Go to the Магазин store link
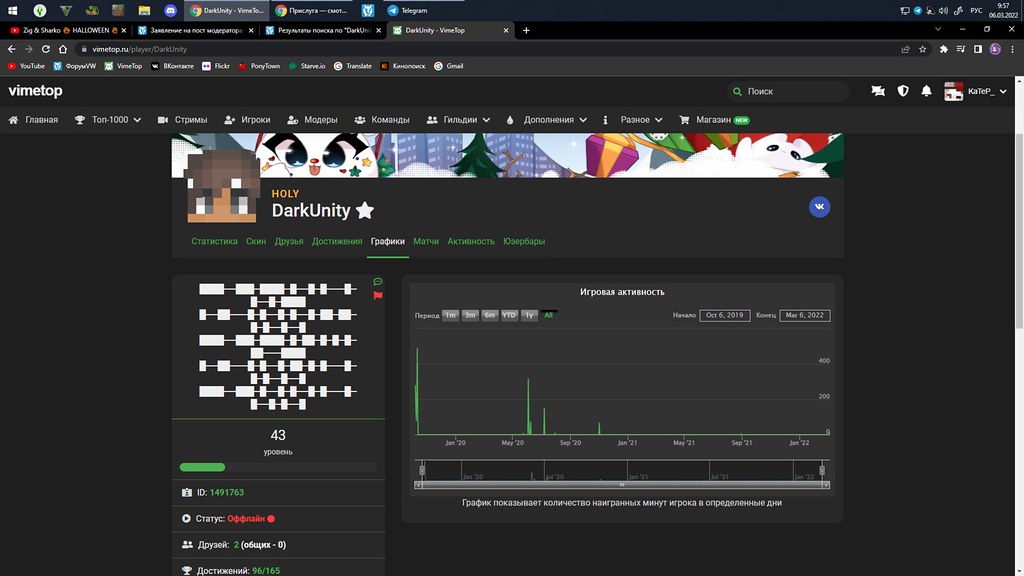Screen dimensions: 1024x576 (713, 120)
